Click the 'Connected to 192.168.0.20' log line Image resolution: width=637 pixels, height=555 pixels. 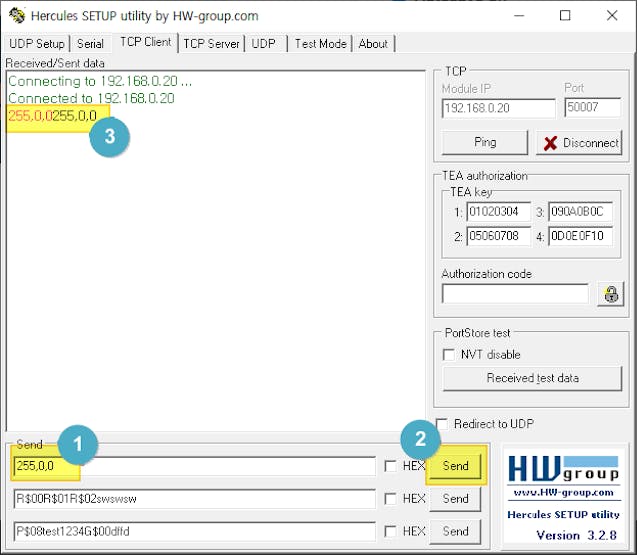[x=91, y=98]
